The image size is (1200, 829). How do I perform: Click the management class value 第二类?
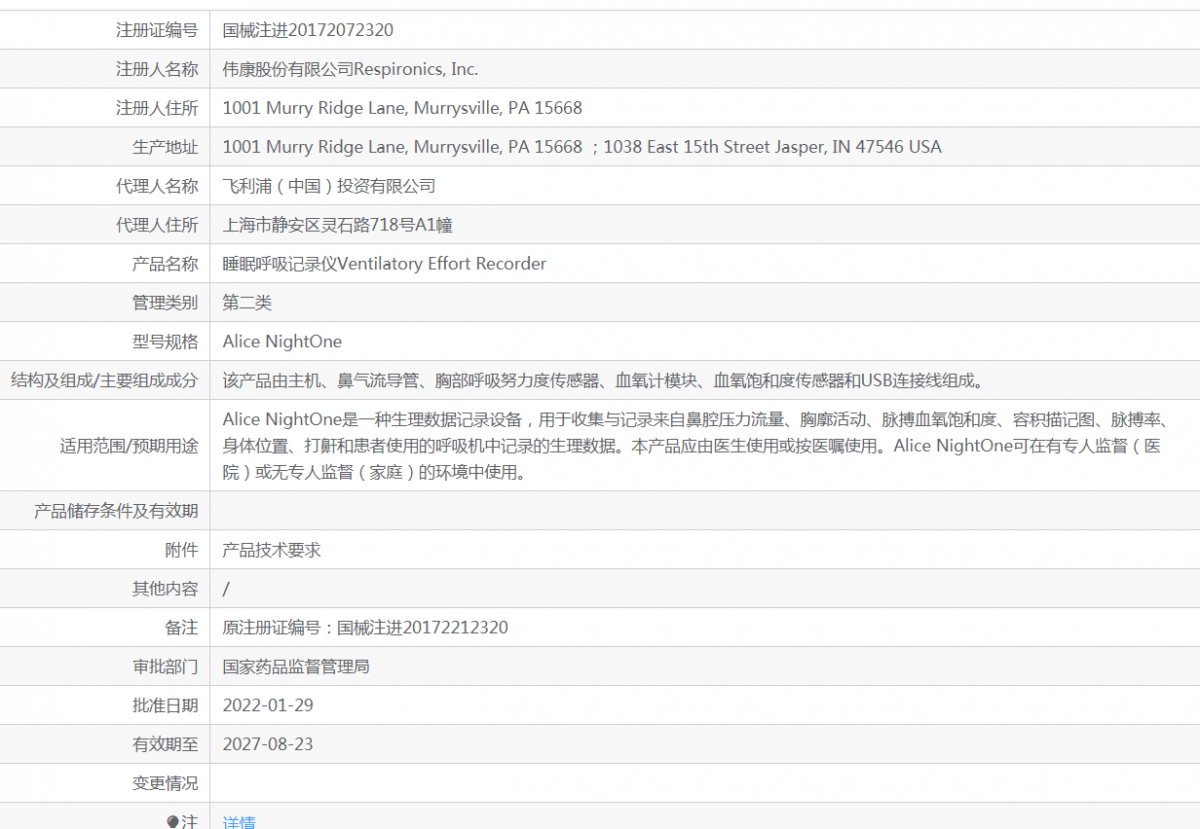(x=247, y=303)
